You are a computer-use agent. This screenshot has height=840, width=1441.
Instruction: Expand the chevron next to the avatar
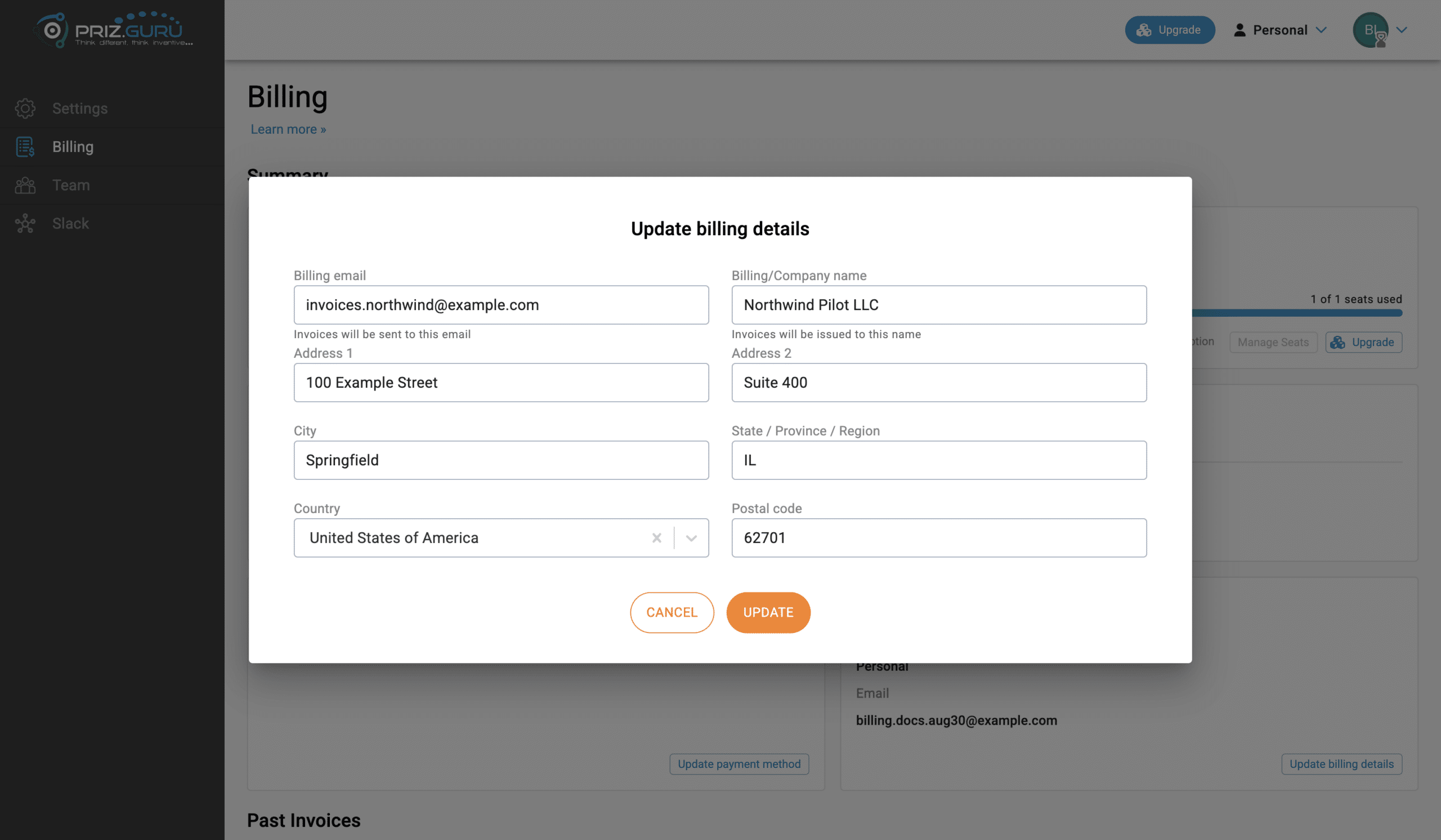click(x=1402, y=30)
